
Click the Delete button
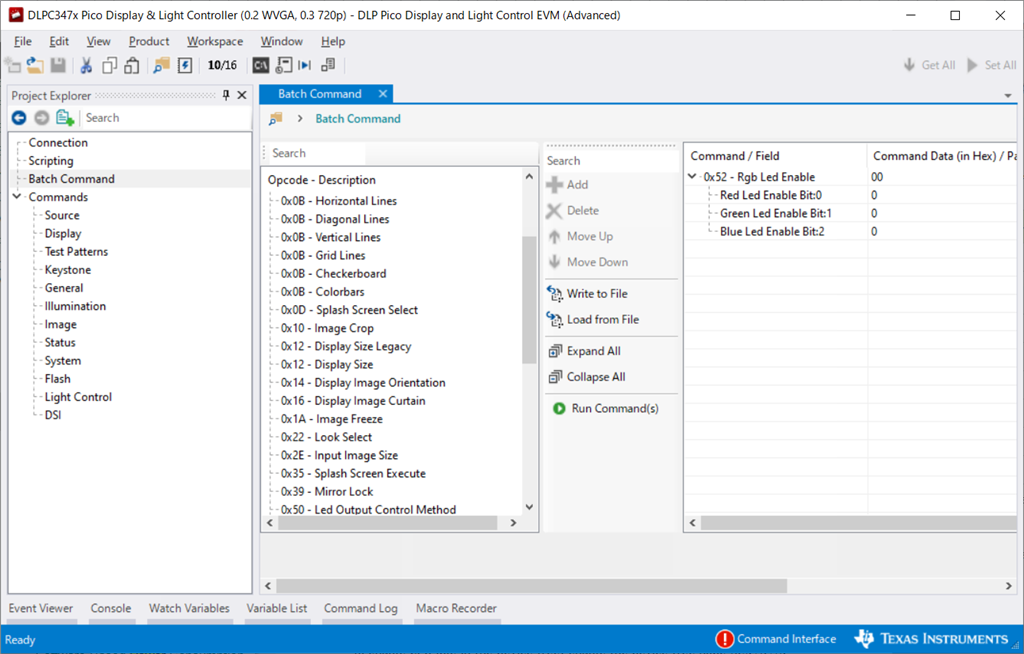[573, 210]
